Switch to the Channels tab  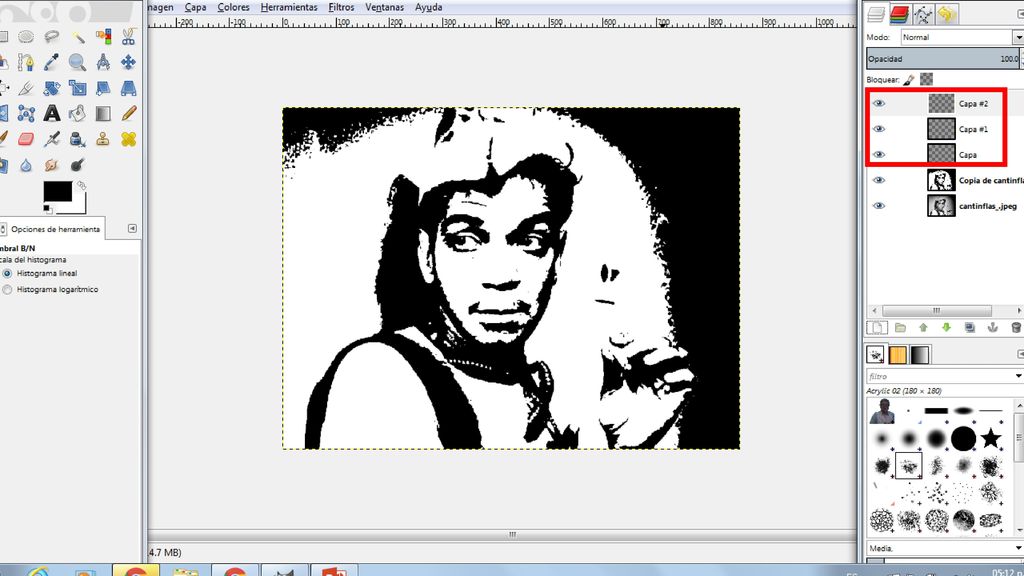[x=899, y=14]
